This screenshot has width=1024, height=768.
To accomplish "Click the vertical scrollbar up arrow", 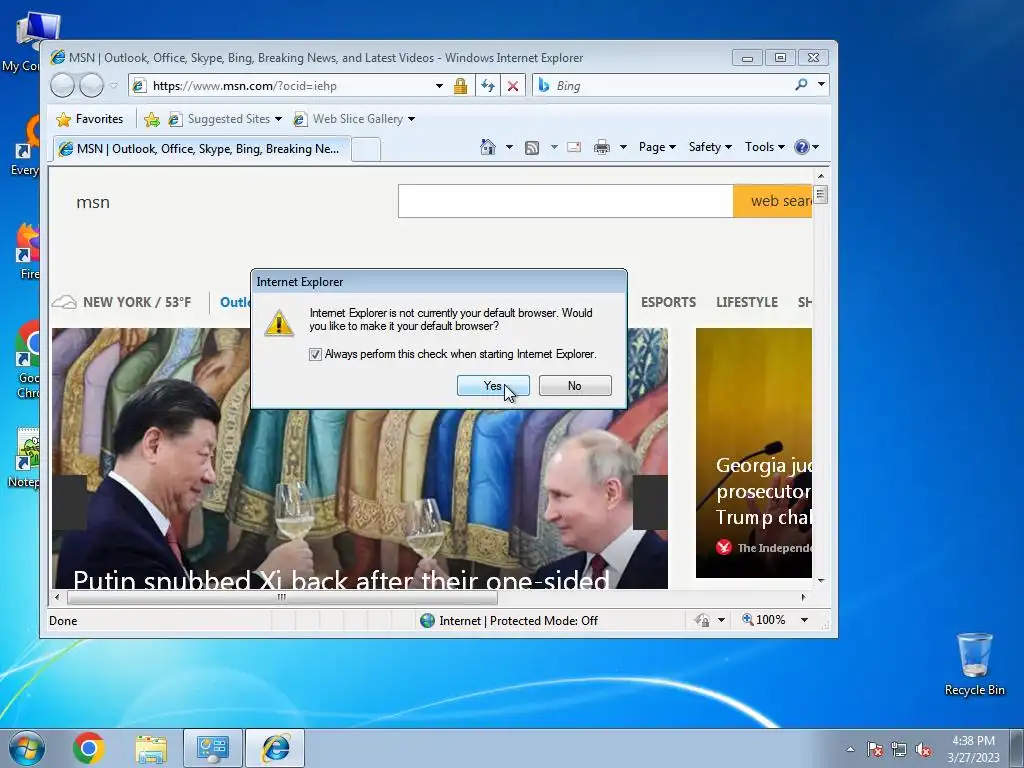I will coord(821,176).
